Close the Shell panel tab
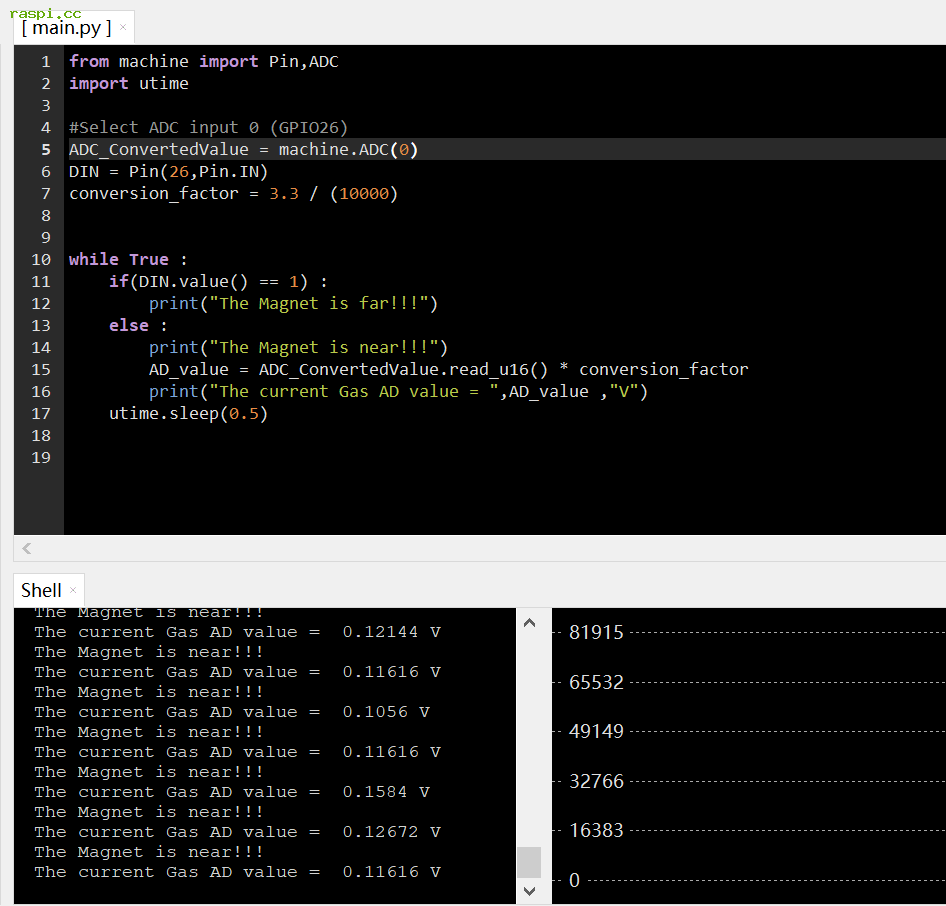 73,590
